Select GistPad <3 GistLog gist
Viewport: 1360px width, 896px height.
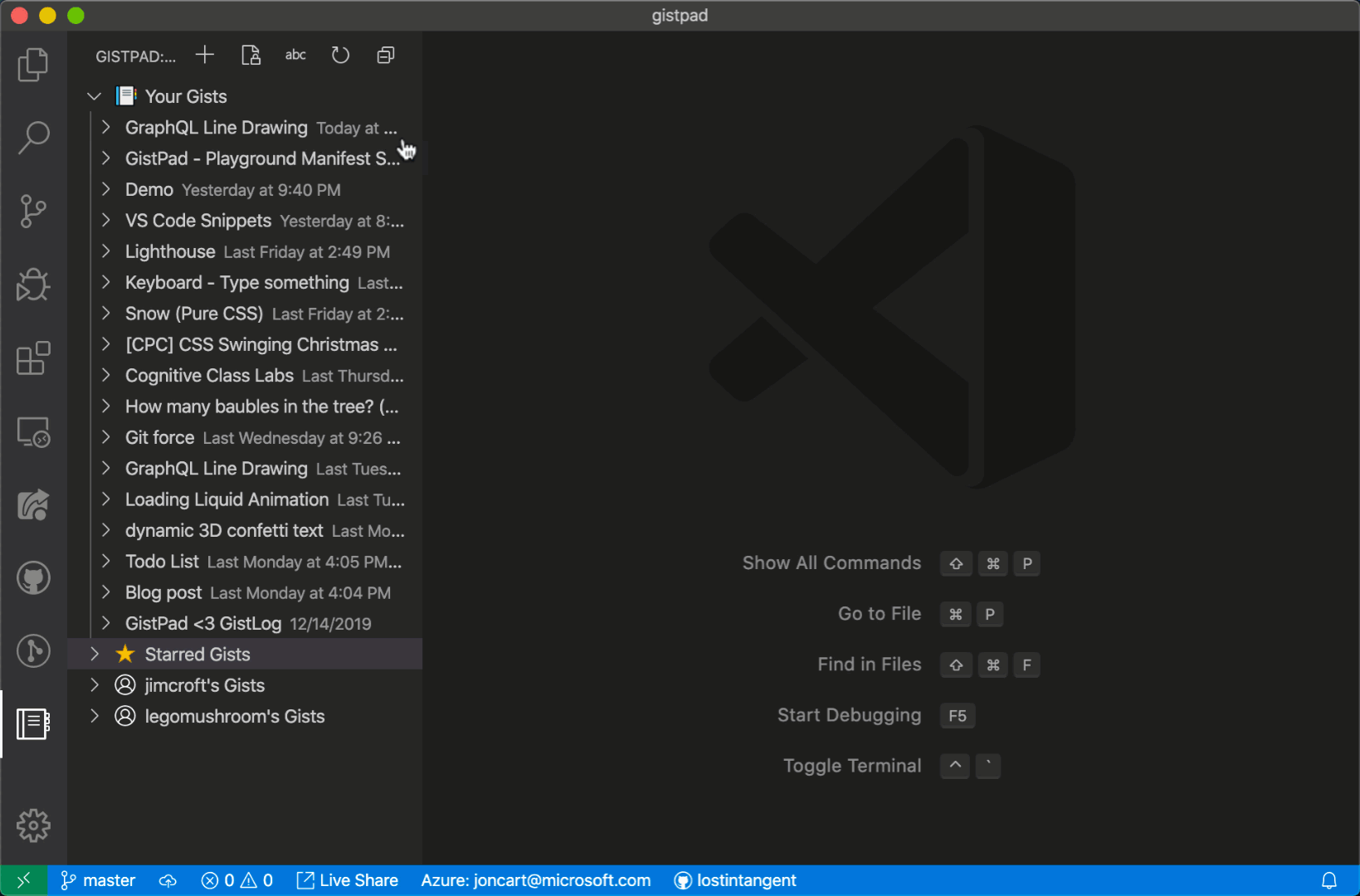point(245,624)
